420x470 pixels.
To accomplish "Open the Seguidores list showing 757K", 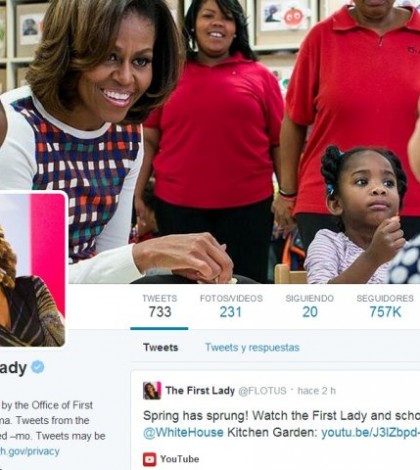I will tap(385, 306).
